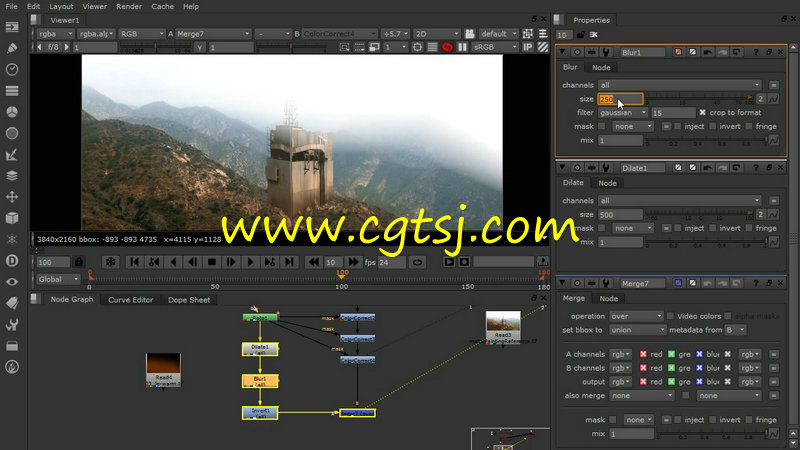The image size is (800, 450).
Task: Go to last frame button
Action: tap(289, 262)
